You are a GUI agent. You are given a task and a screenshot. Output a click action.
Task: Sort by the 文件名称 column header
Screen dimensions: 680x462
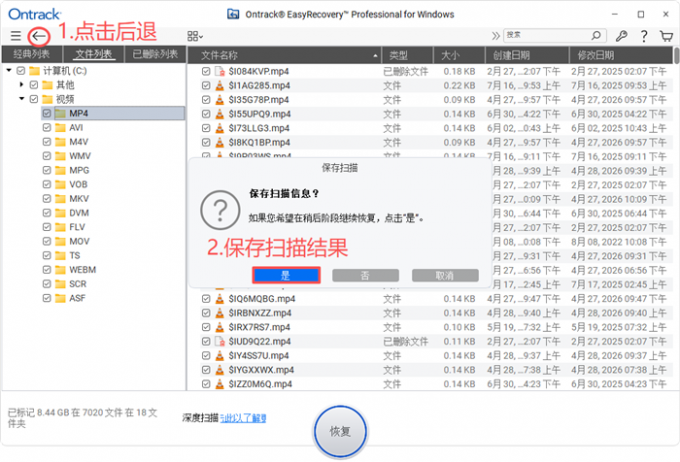point(284,55)
